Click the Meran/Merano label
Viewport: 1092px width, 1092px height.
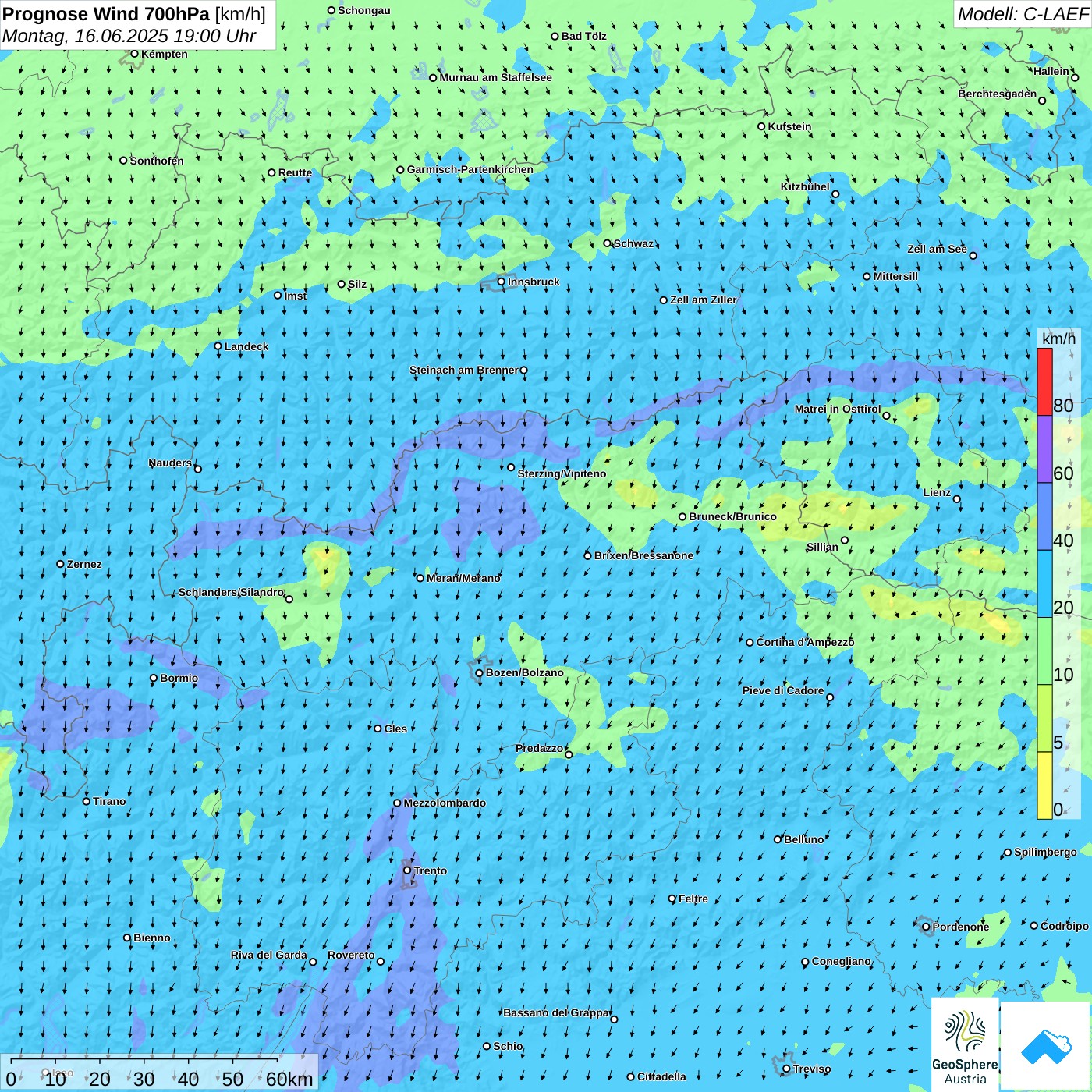[x=463, y=578]
